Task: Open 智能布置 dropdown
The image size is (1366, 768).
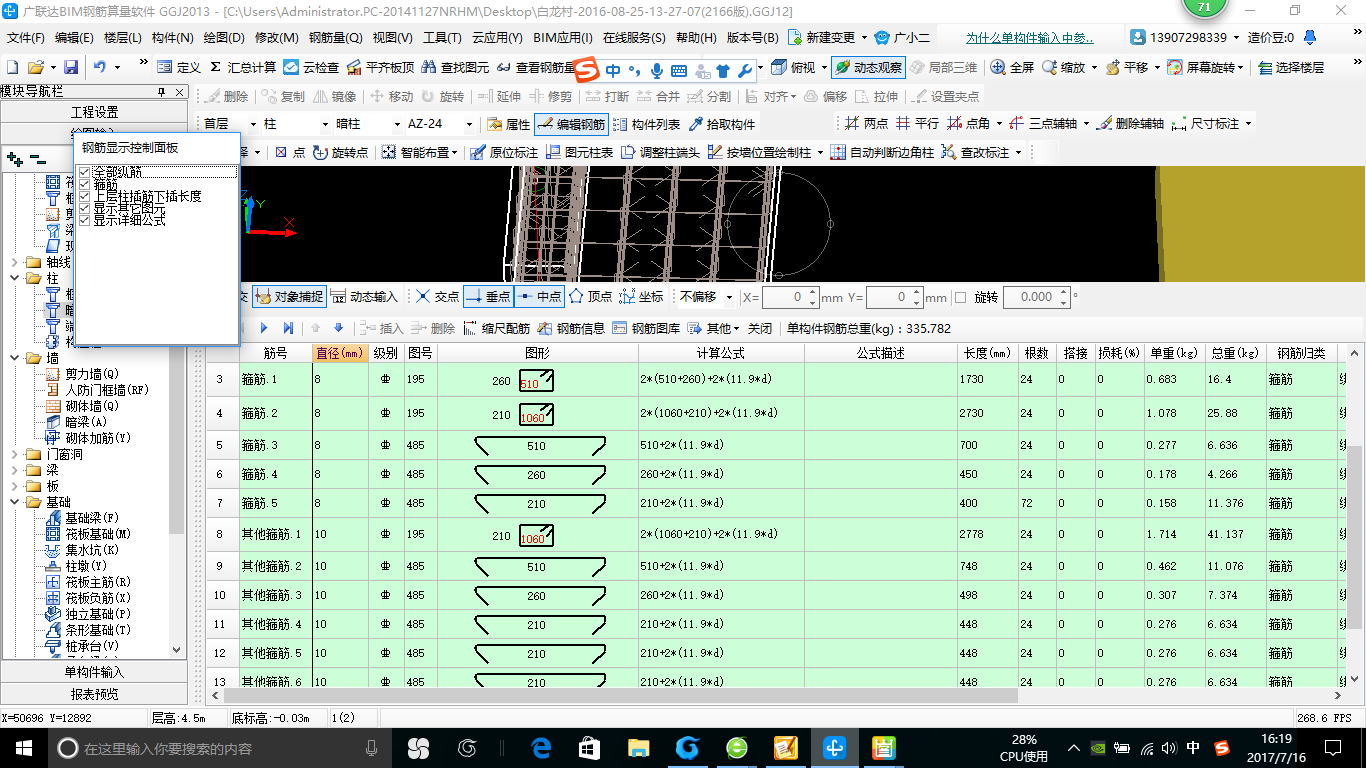Action: click(x=421, y=153)
